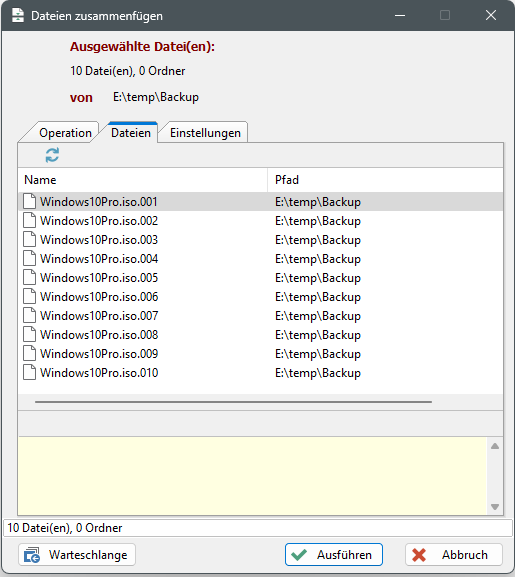Click scroll up arrow in yellow log panel

pyautogui.click(x=495, y=446)
